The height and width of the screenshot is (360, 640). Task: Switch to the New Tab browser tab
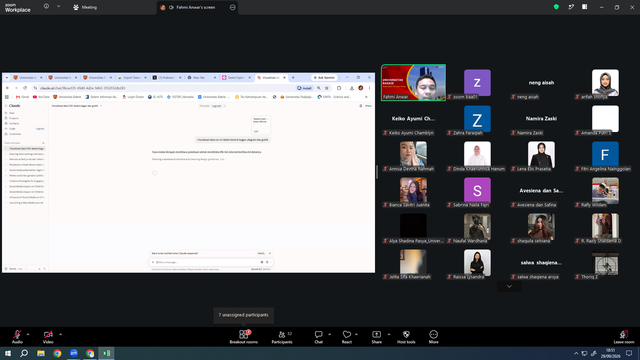pyautogui.click(x=201, y=78)
